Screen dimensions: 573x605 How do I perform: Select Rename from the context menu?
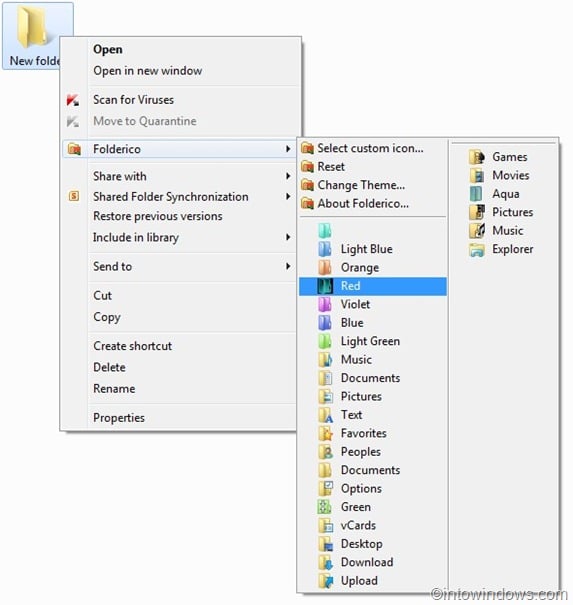(x=114, y=389)
